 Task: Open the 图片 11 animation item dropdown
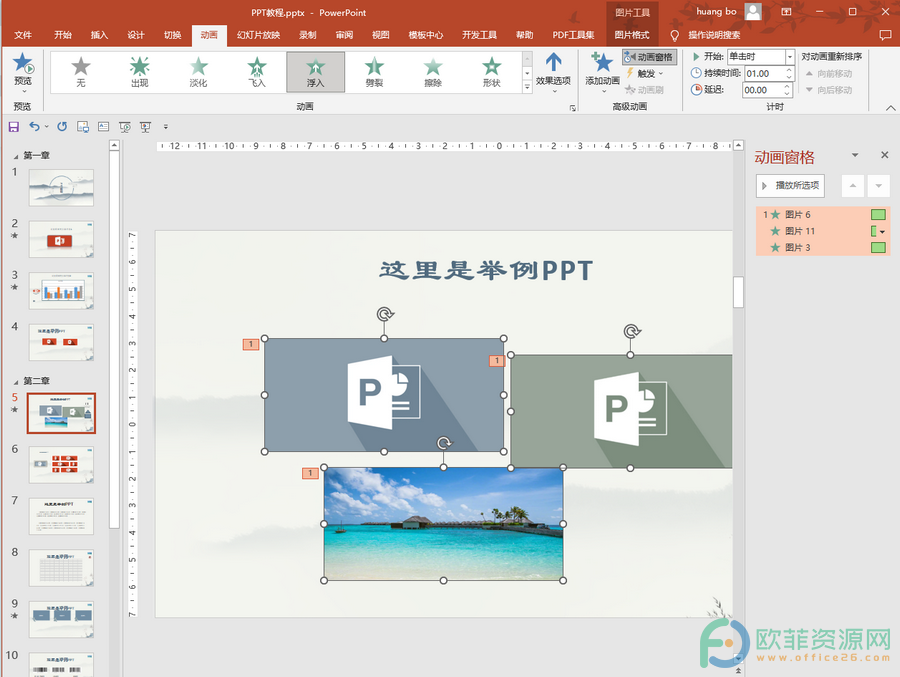[x=882, y=231]
